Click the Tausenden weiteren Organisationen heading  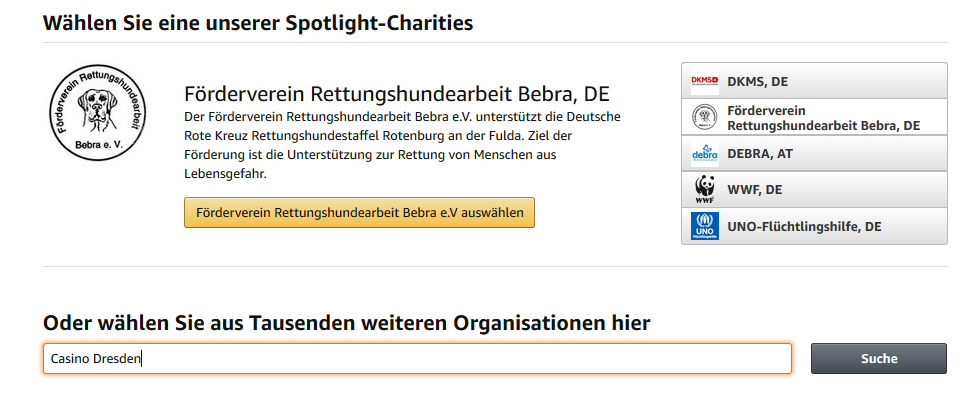pos(347,323)
